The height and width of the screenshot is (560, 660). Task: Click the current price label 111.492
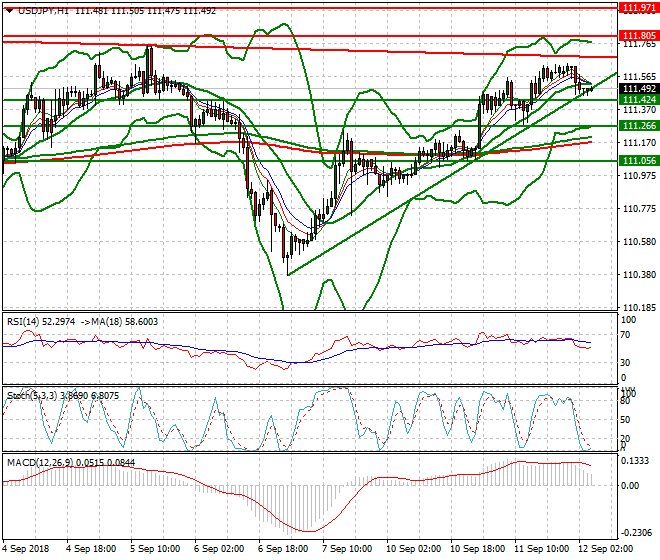639,89
